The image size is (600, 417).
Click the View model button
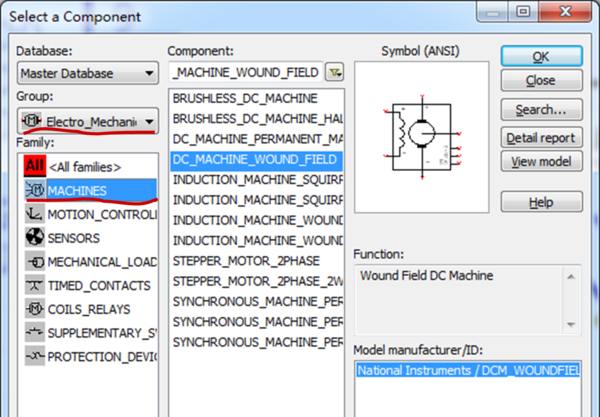click(x=541, y=161)
